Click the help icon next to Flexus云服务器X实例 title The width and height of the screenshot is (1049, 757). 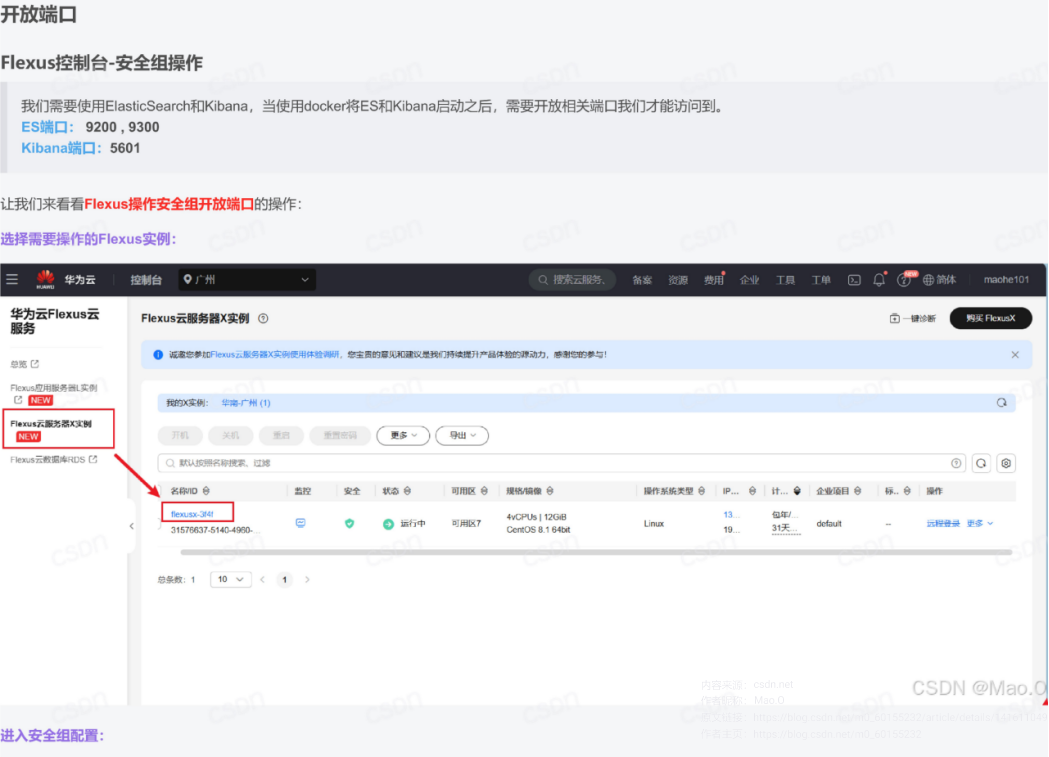pyautogui.click(x=264, y=318)
